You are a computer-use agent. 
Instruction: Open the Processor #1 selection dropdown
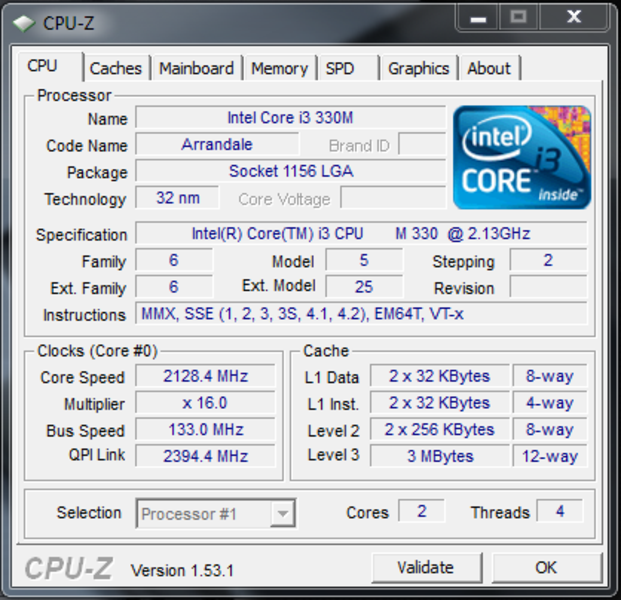(x=216, y=513)
